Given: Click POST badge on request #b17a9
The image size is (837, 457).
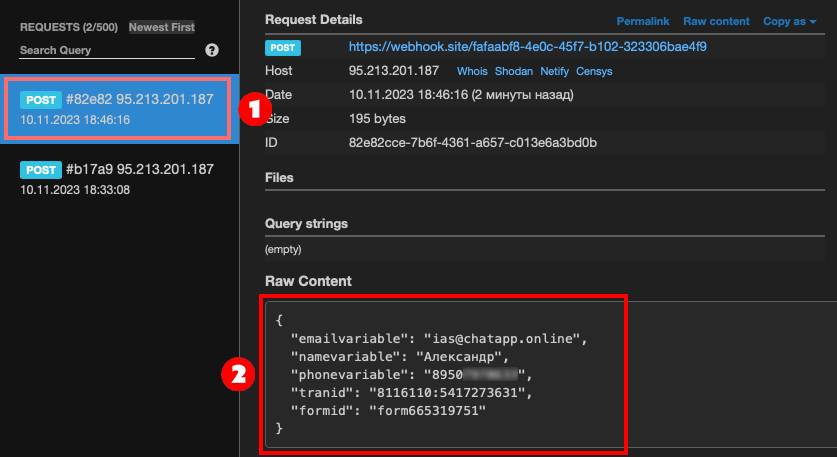Looking at the screenshot, I should tap(40, 170).
